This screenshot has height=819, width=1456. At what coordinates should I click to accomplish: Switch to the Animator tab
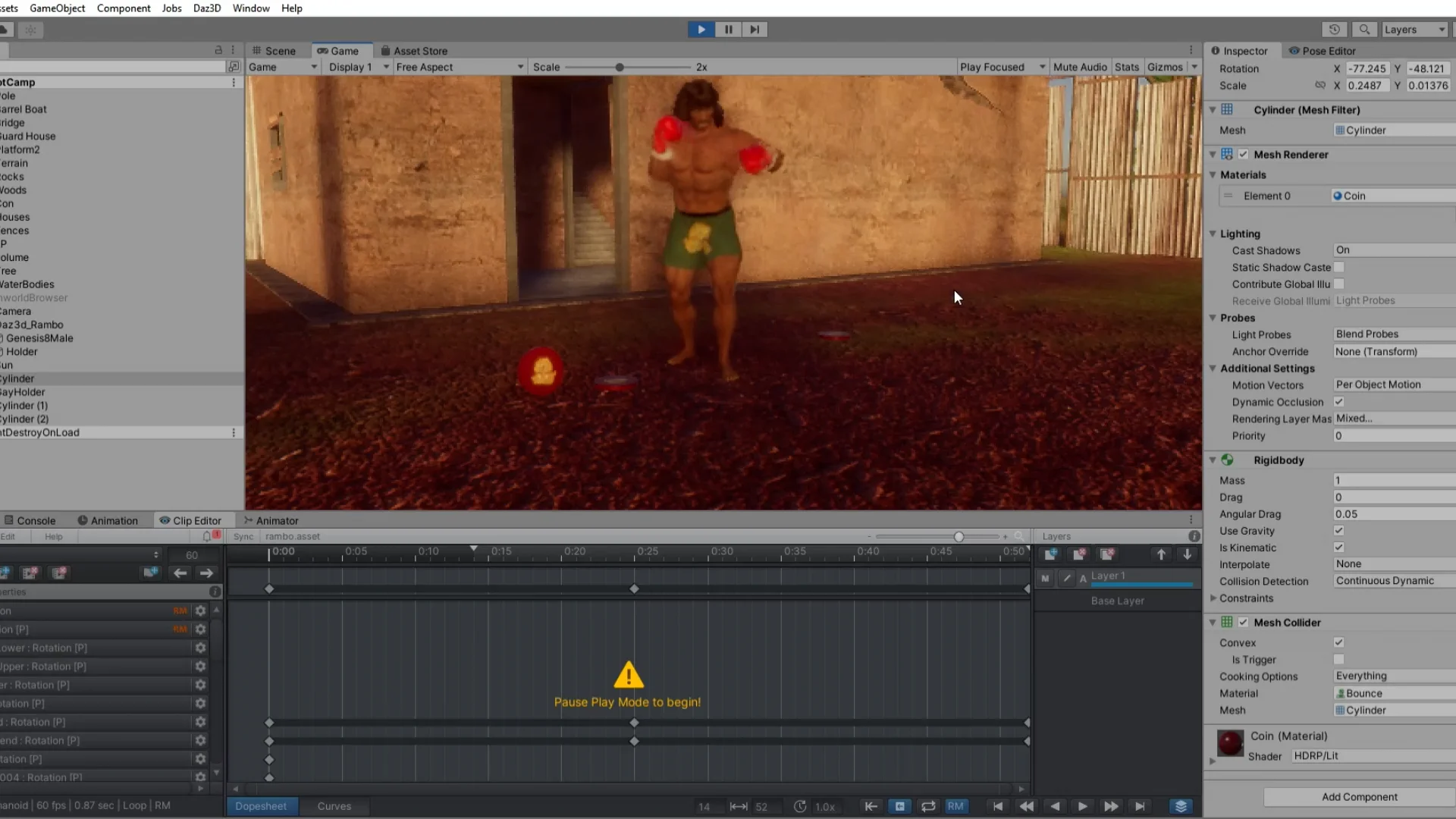pyautogui.click(x=271, y=521)
